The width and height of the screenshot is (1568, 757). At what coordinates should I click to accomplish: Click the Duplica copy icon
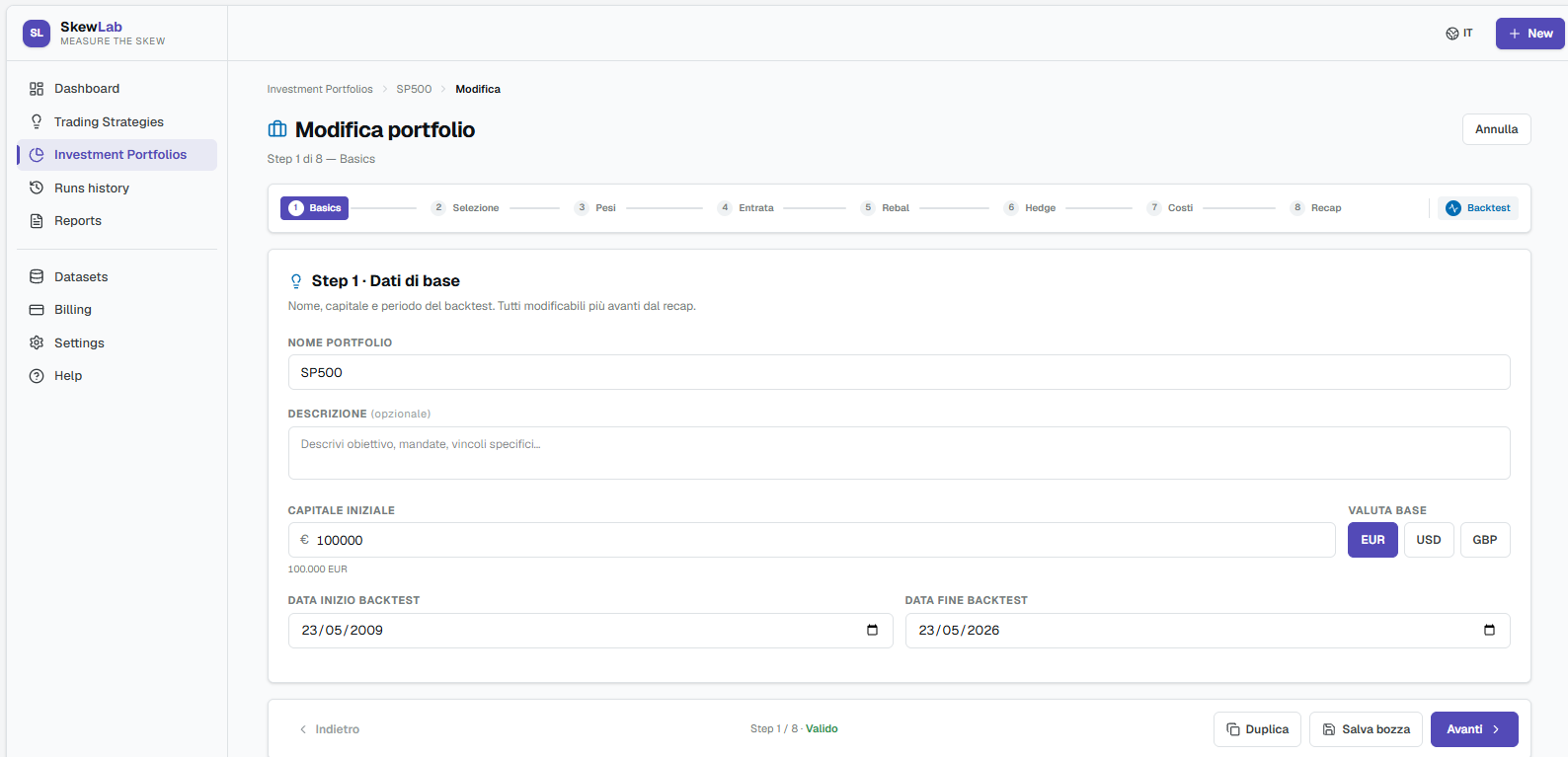[1233, 729]
